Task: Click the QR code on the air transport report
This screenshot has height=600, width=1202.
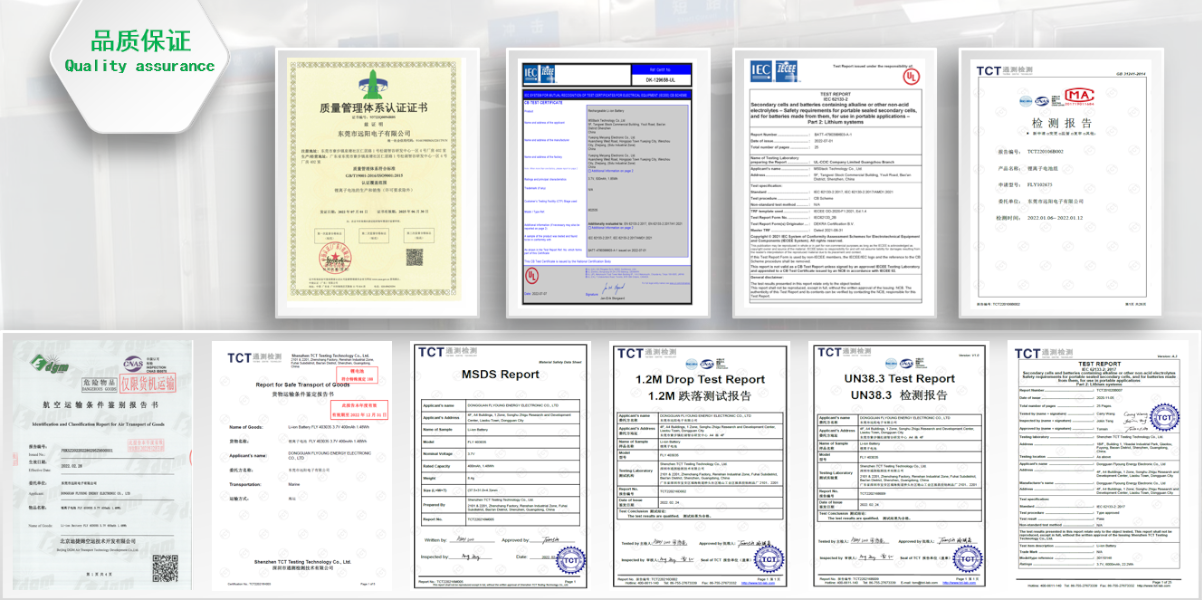Action: coord(165,567)
